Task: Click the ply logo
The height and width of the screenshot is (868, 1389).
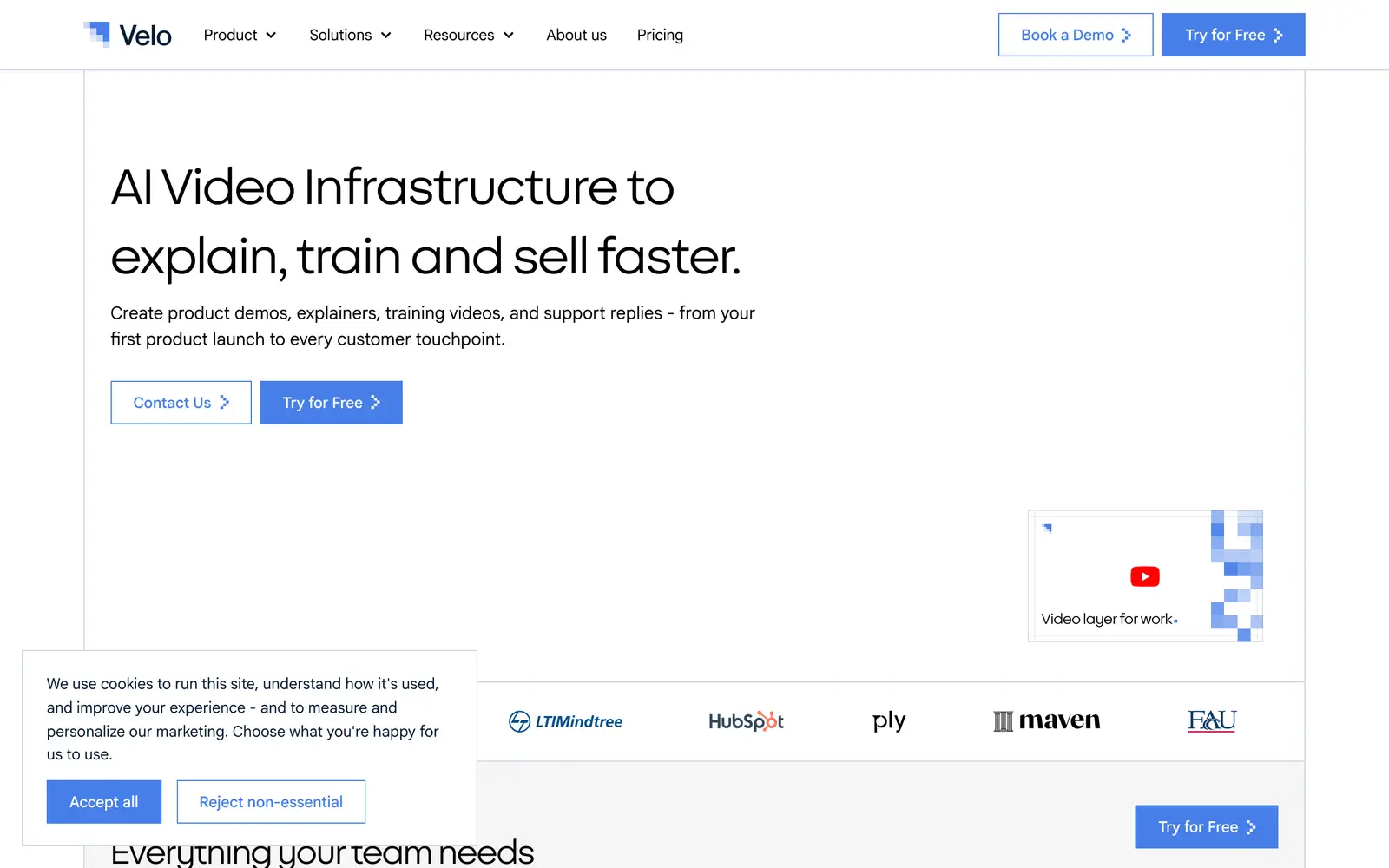Action: click(x=889, y=721)
